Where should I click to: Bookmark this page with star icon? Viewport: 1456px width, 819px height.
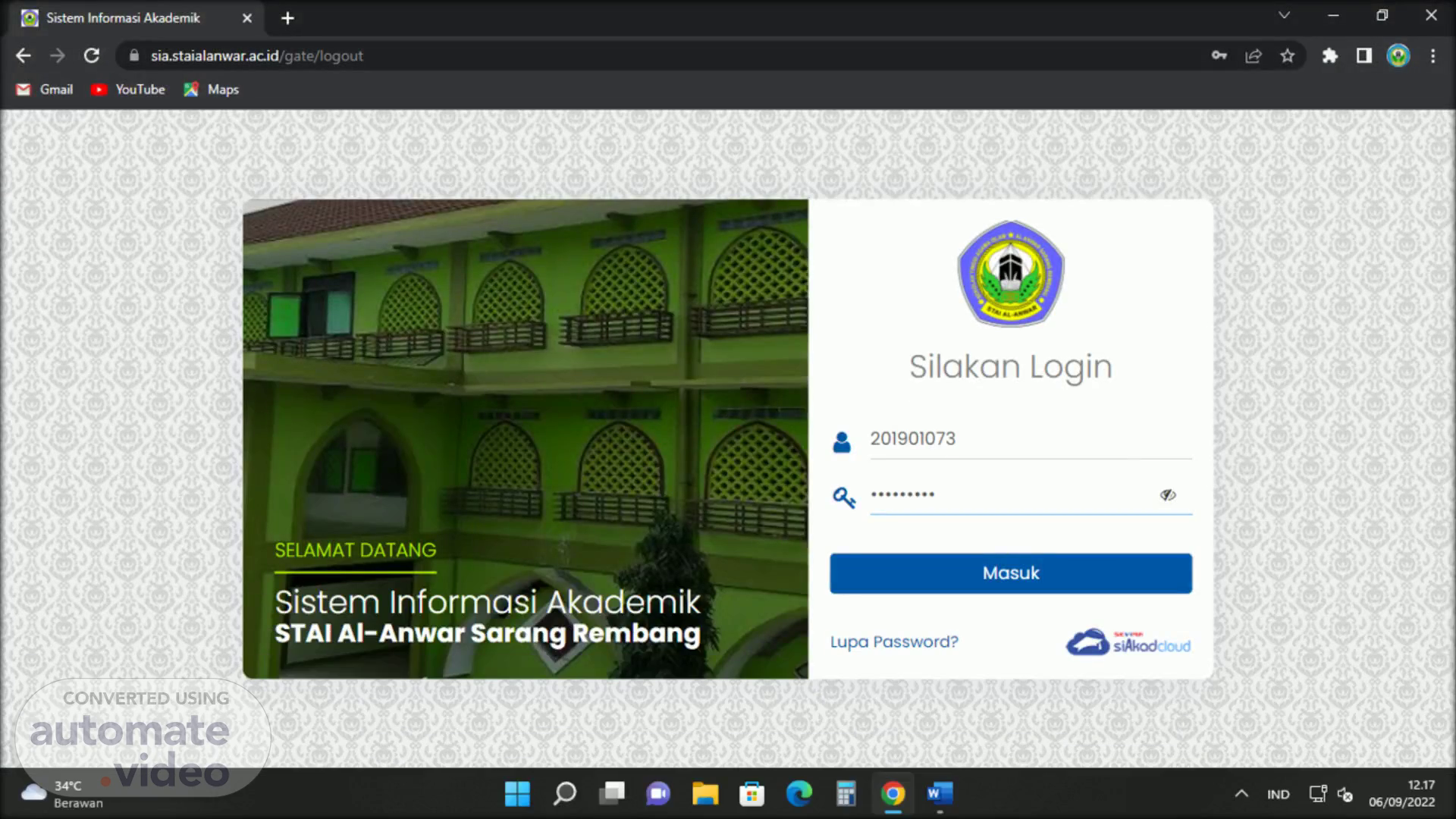(x=1288, y=56)
